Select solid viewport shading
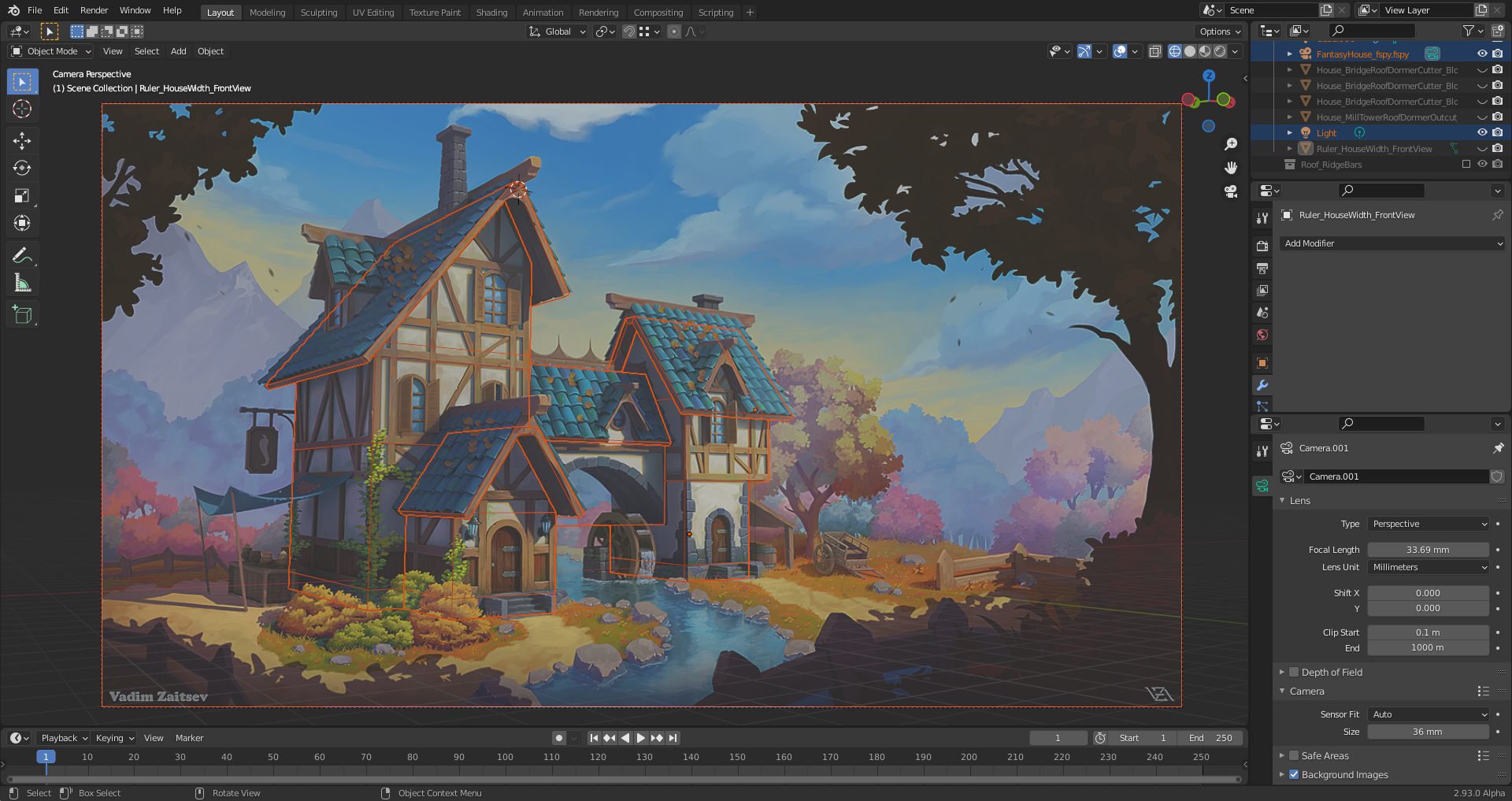1512x801 pixels. click(x=1190, y=51)
